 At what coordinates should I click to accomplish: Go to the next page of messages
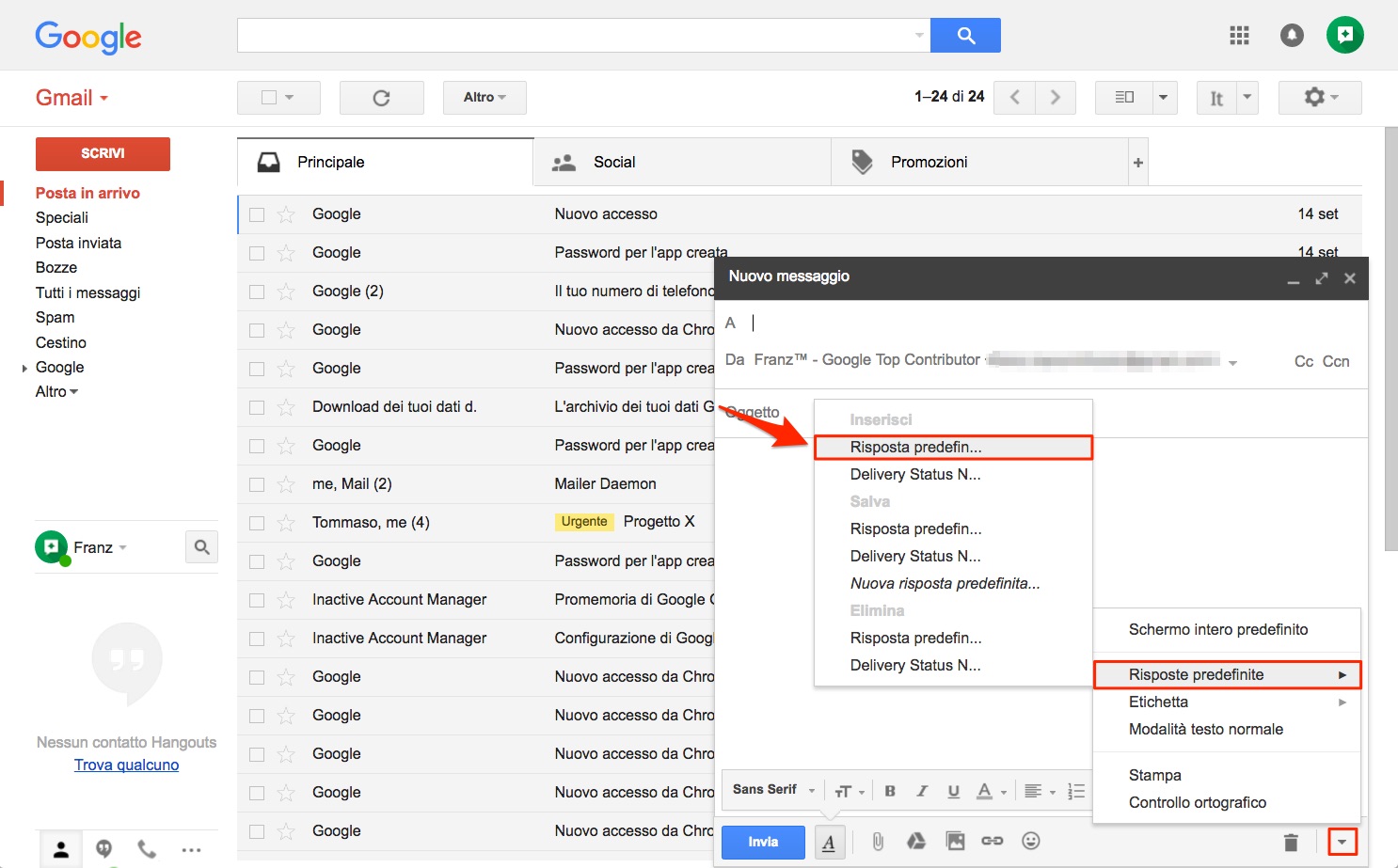coord(1055,98)
